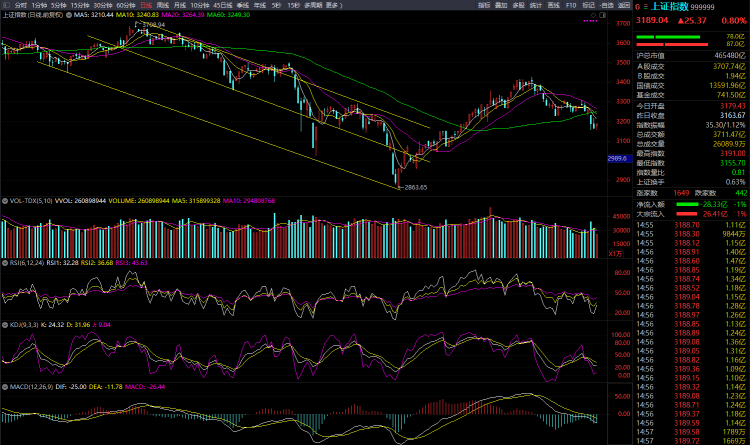The image size is (750, 445).
Task: Open the 指标 indicators dropdown
Action: click(x=483, y=5)
